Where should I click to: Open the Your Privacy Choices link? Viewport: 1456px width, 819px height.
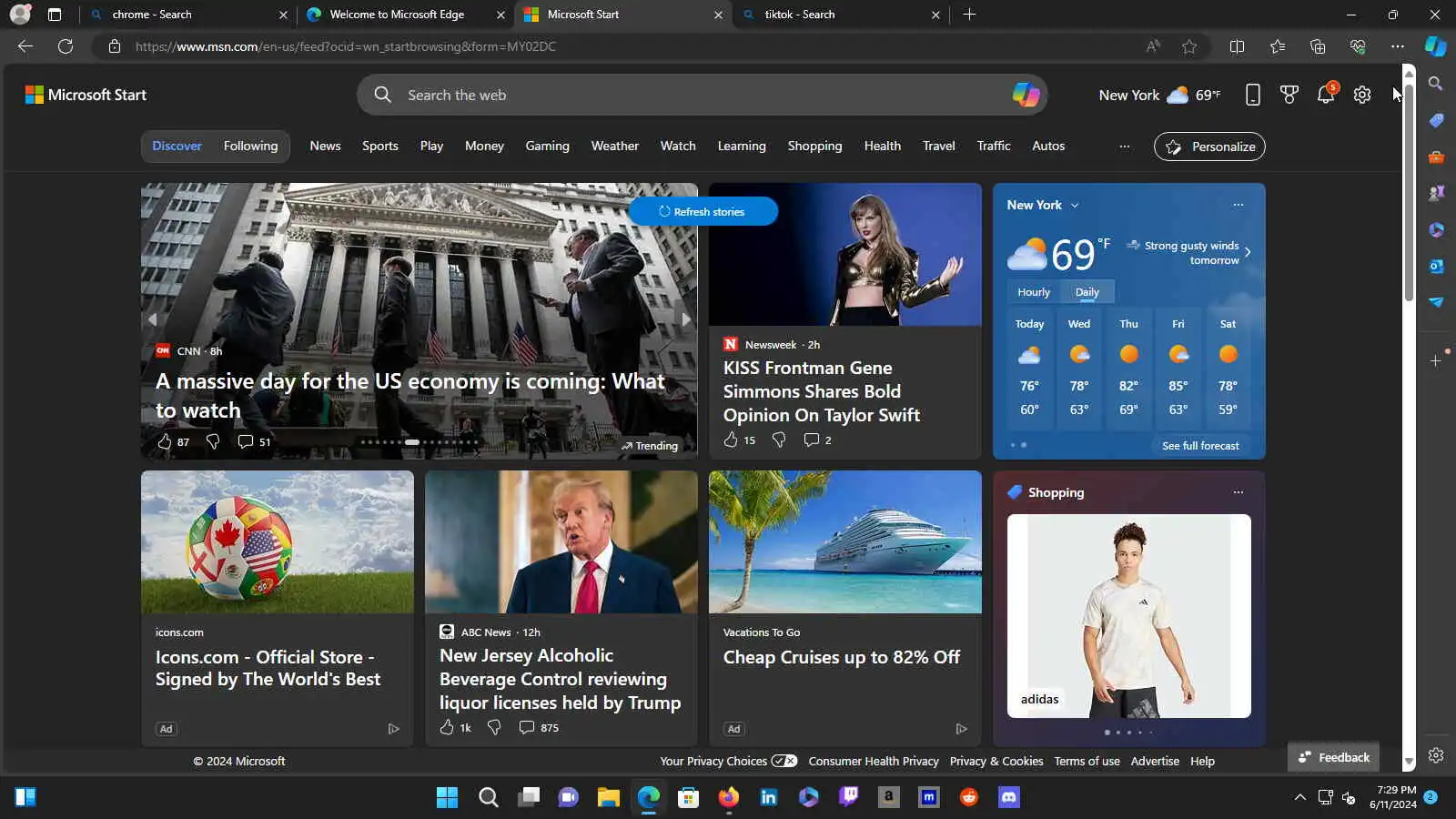(x=728, y=762)
